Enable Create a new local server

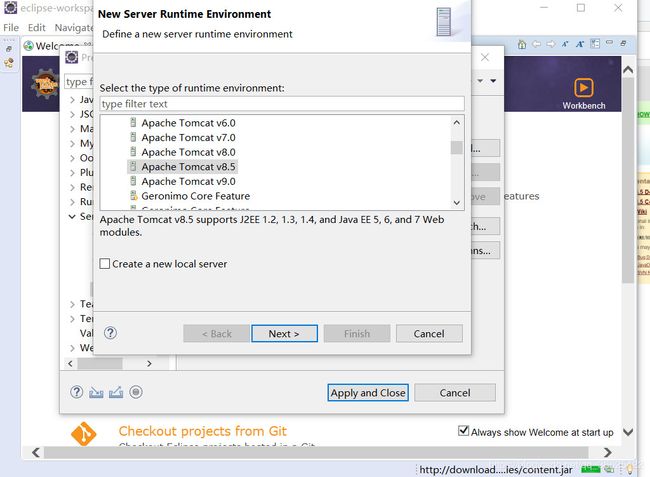coord(105,264)
